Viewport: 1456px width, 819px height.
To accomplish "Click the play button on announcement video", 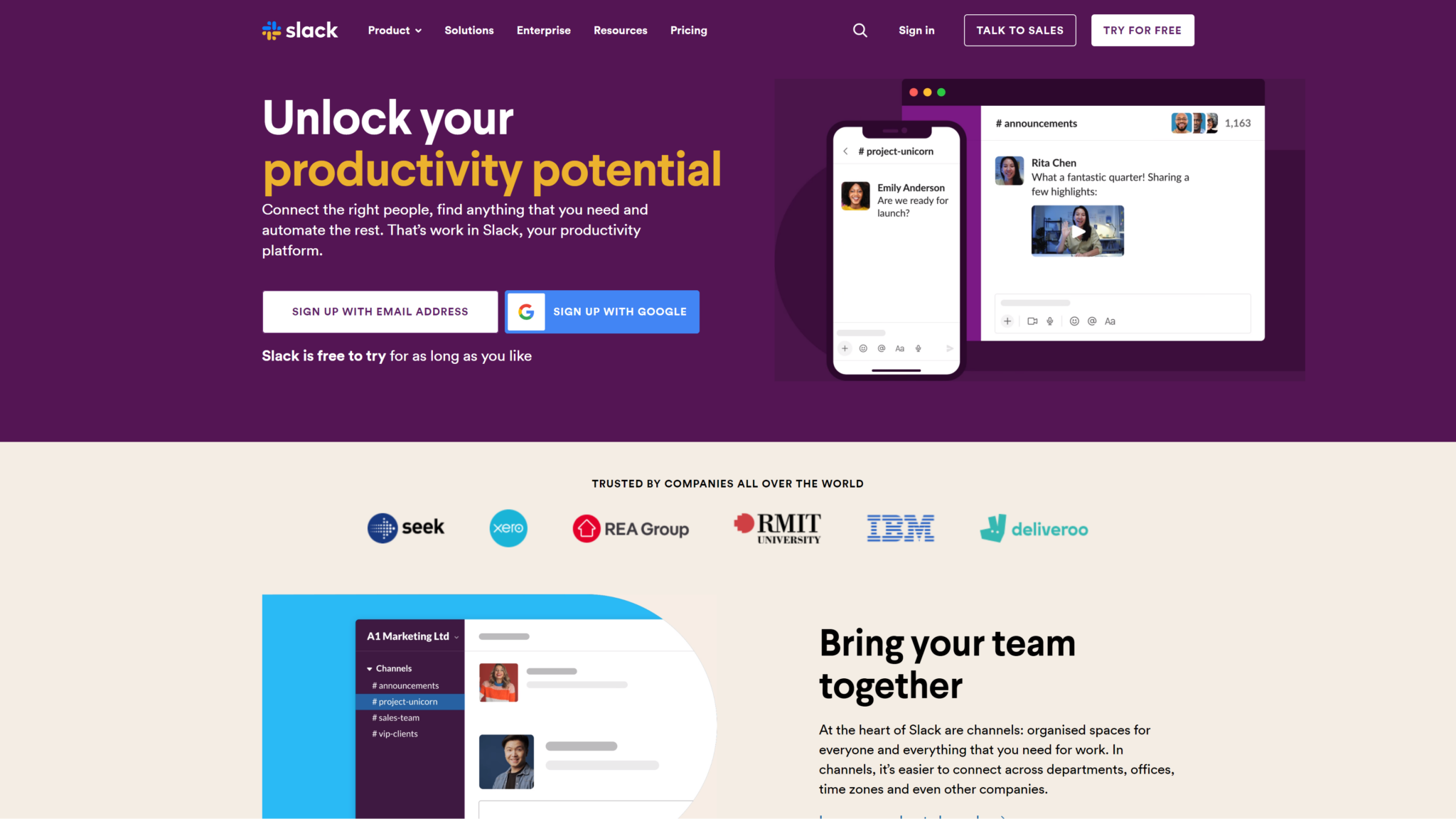I will click(1078, 230).
